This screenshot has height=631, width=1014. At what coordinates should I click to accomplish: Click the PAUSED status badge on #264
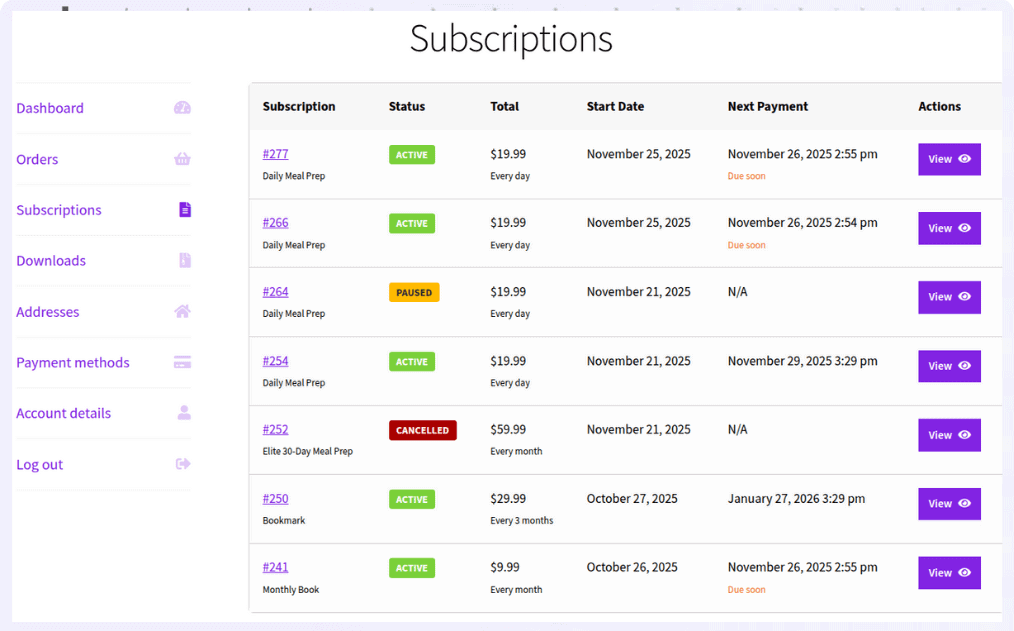(x=414, y=292)
